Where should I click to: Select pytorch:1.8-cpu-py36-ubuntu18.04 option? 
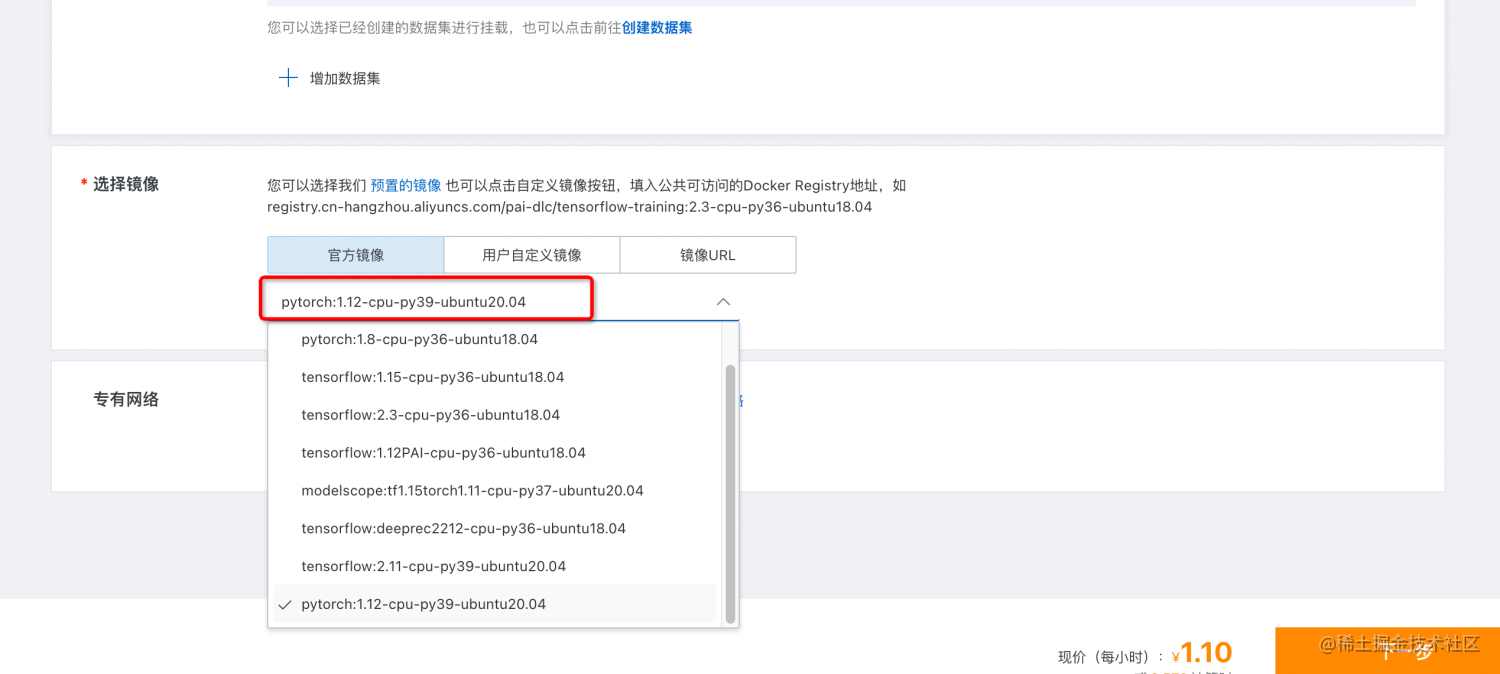494,339
